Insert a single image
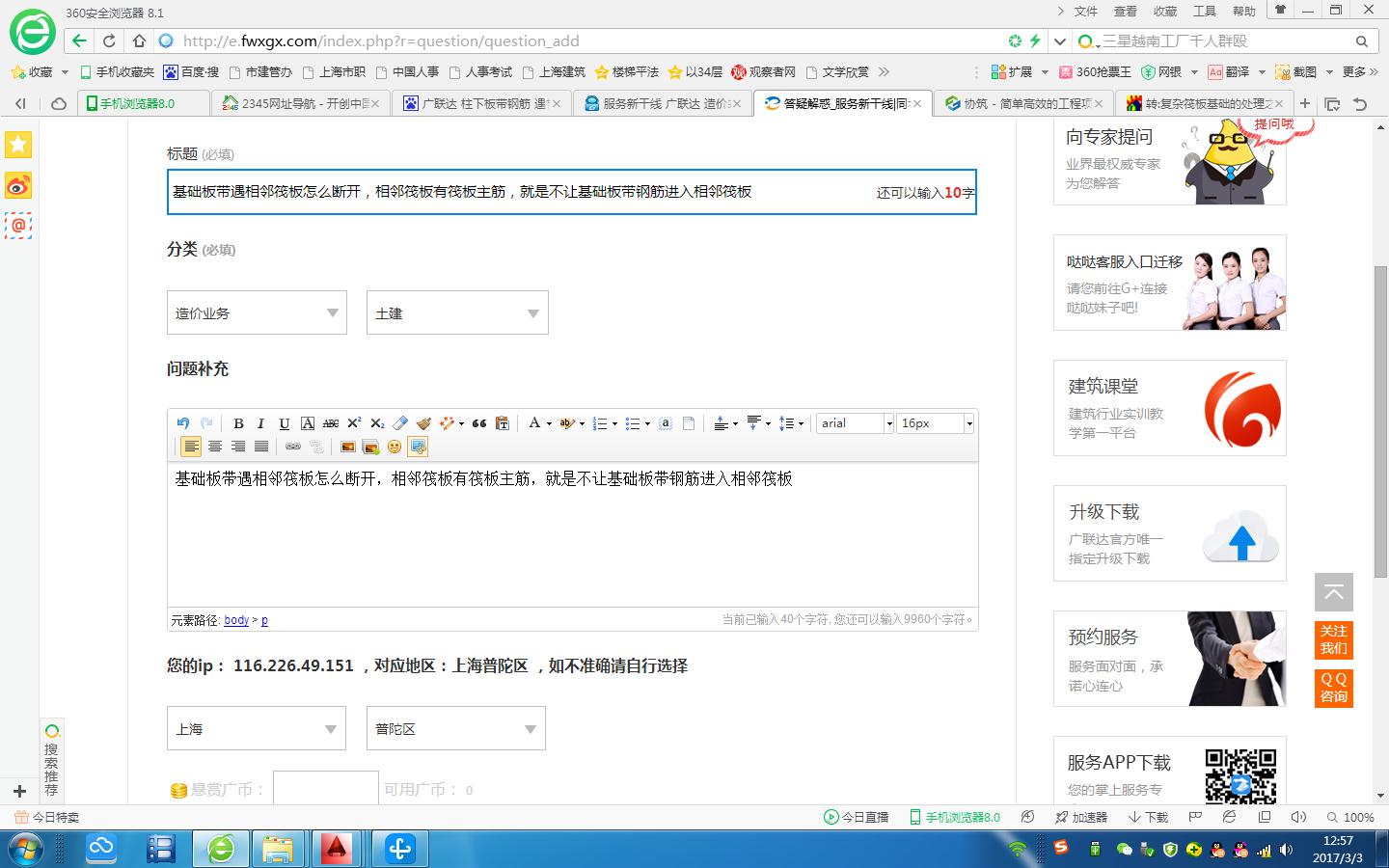This screenshot has height=868, width=1389. click(x=347, y=447)
